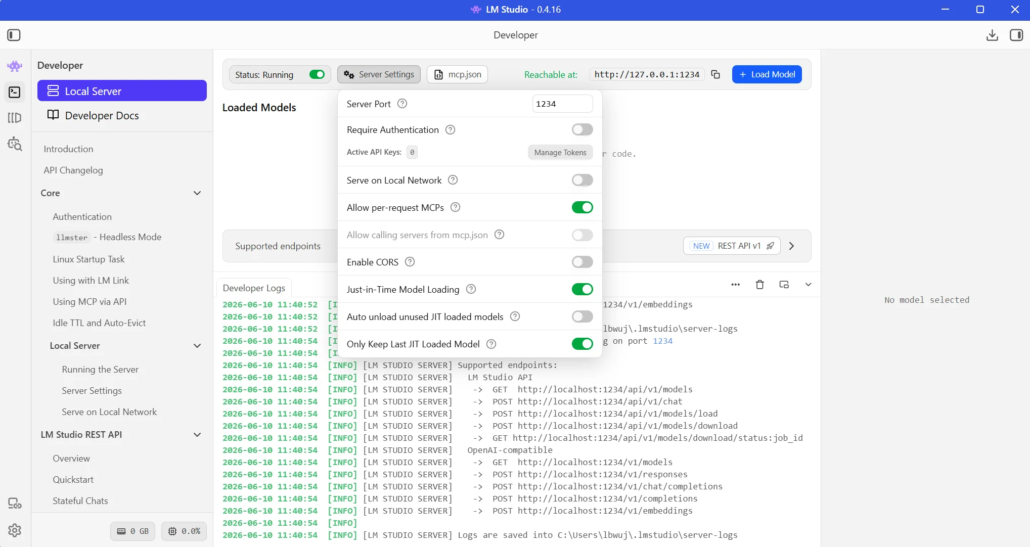This screenshot has width=1030, height=547.
Task: Pop out the Developer Logs window icon
Action: [784, 285]
